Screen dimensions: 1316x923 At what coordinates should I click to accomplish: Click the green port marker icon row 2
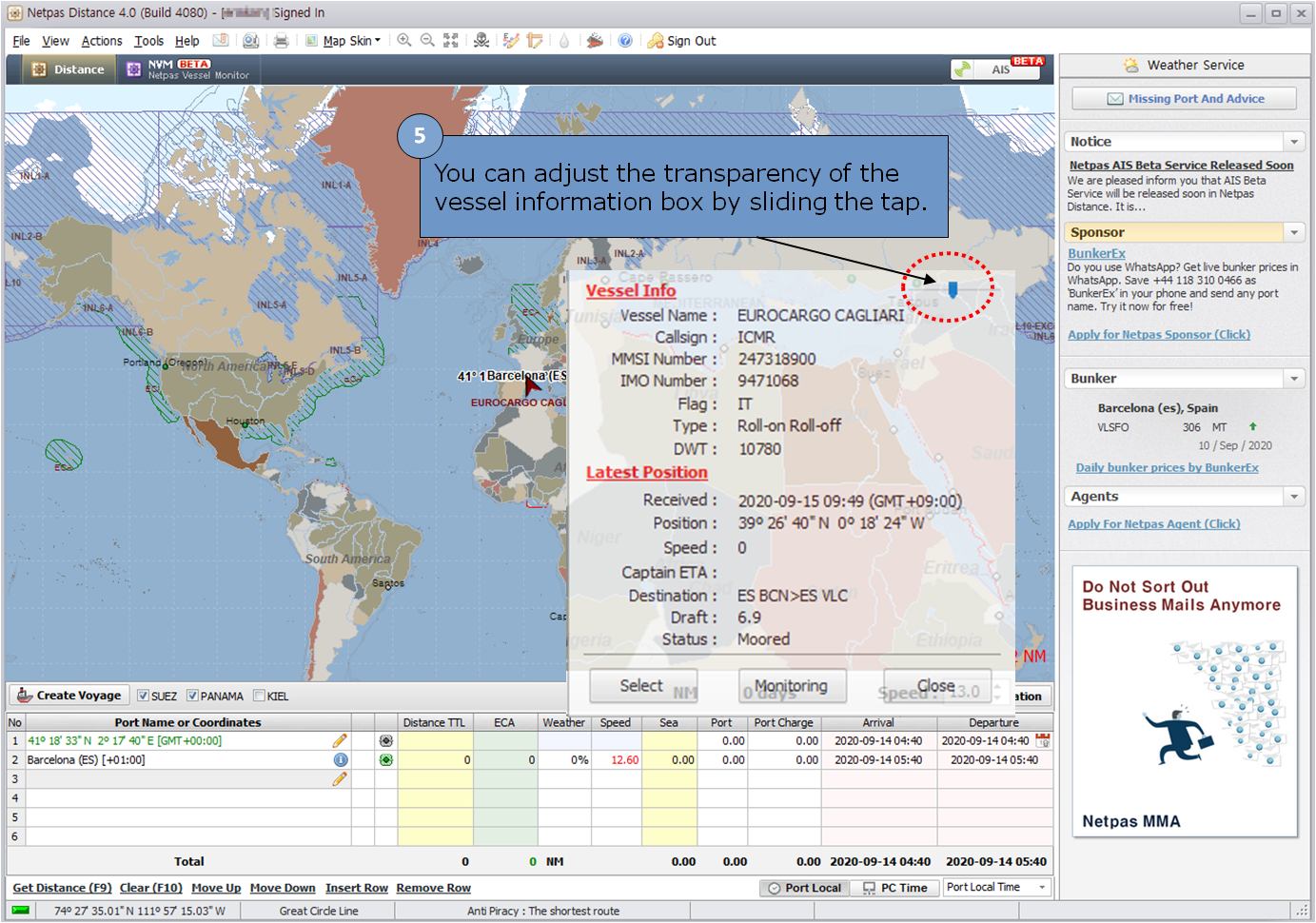click(x=385, y=759)
